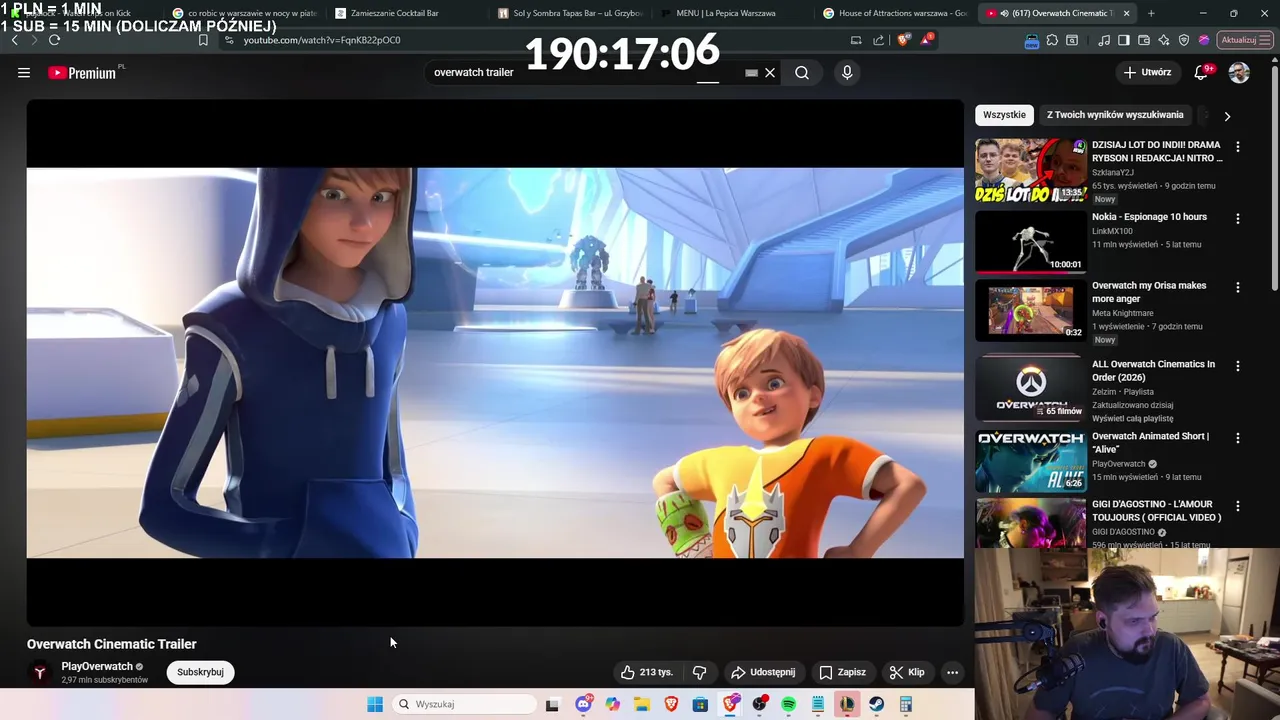Viewport: 1280px width, 720px height.
Task: Click the taskbar Wyszukaj search box
Action: (x=463, y=704)
